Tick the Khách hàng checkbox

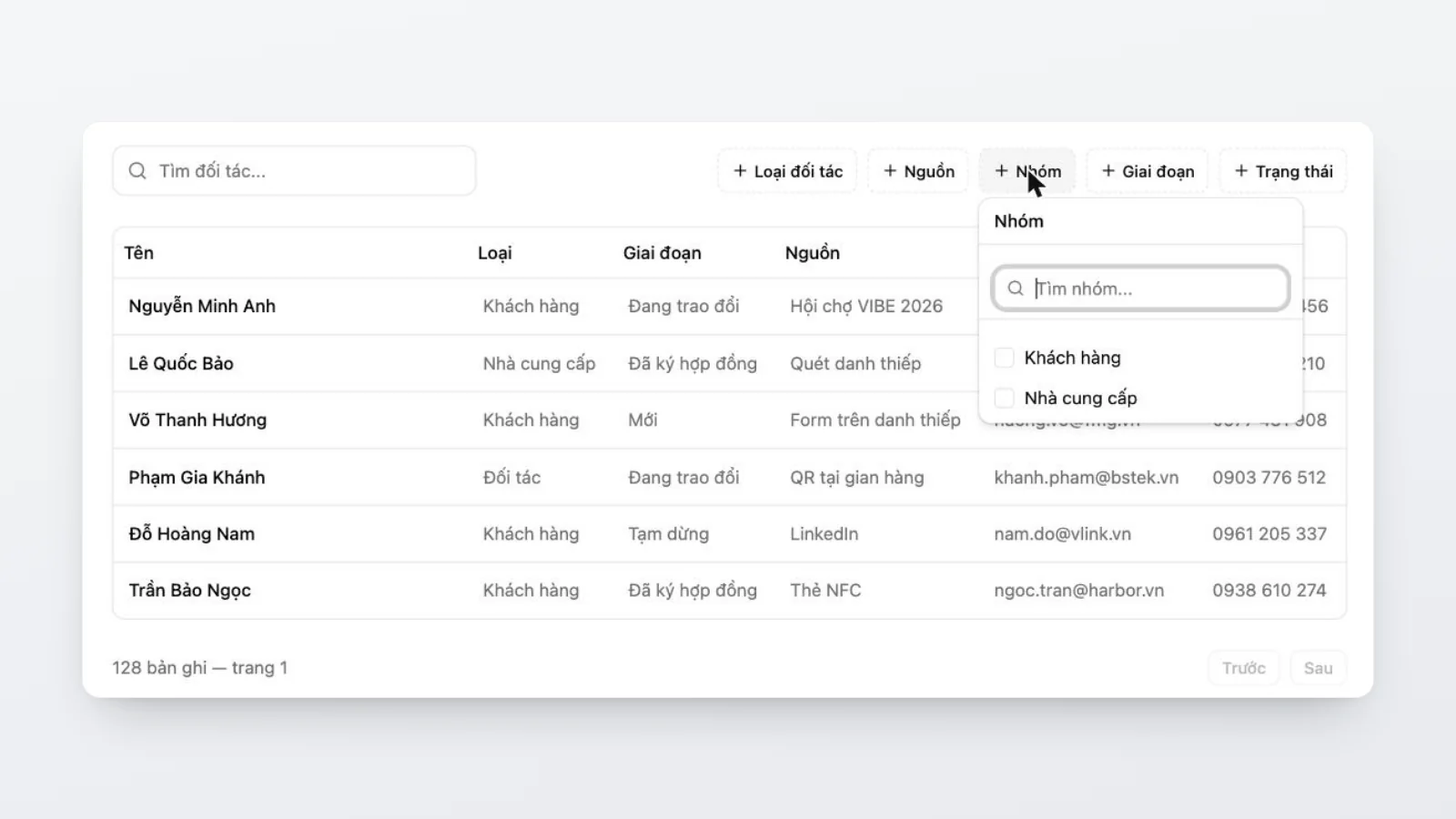click(1005, 358)
